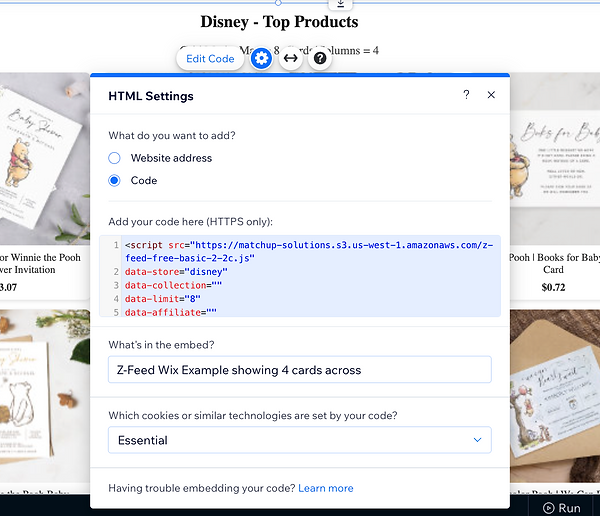
Task: Open help in HTML Settings header
Action: click(466, 95)
